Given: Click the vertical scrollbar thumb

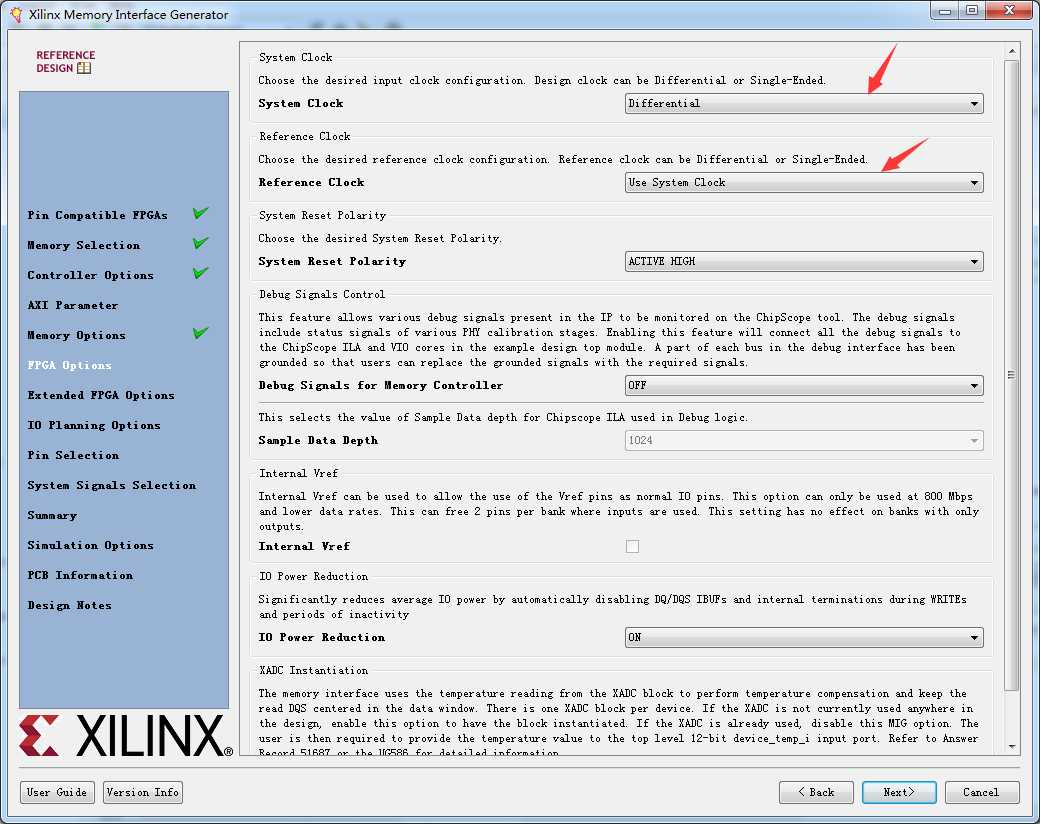Looking at the screenshot, I should click(x=1011, y=375).
